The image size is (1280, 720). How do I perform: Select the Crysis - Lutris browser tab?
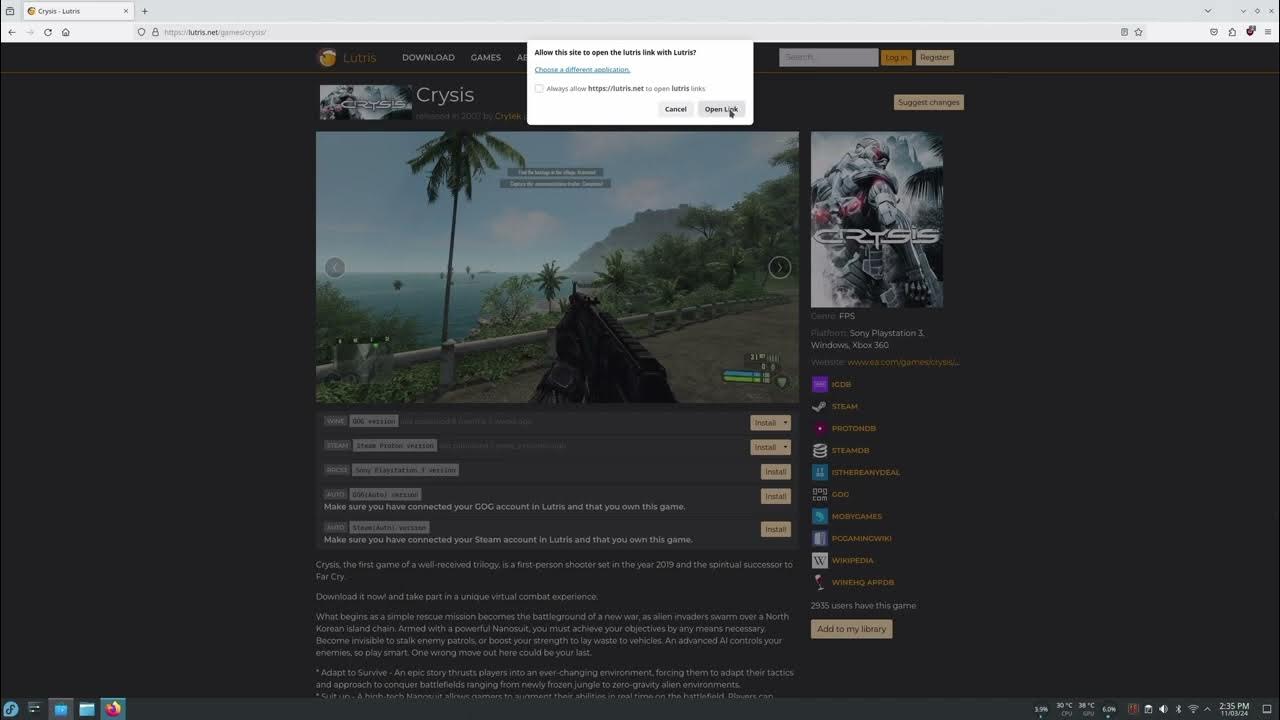click(x=78, y=11)
